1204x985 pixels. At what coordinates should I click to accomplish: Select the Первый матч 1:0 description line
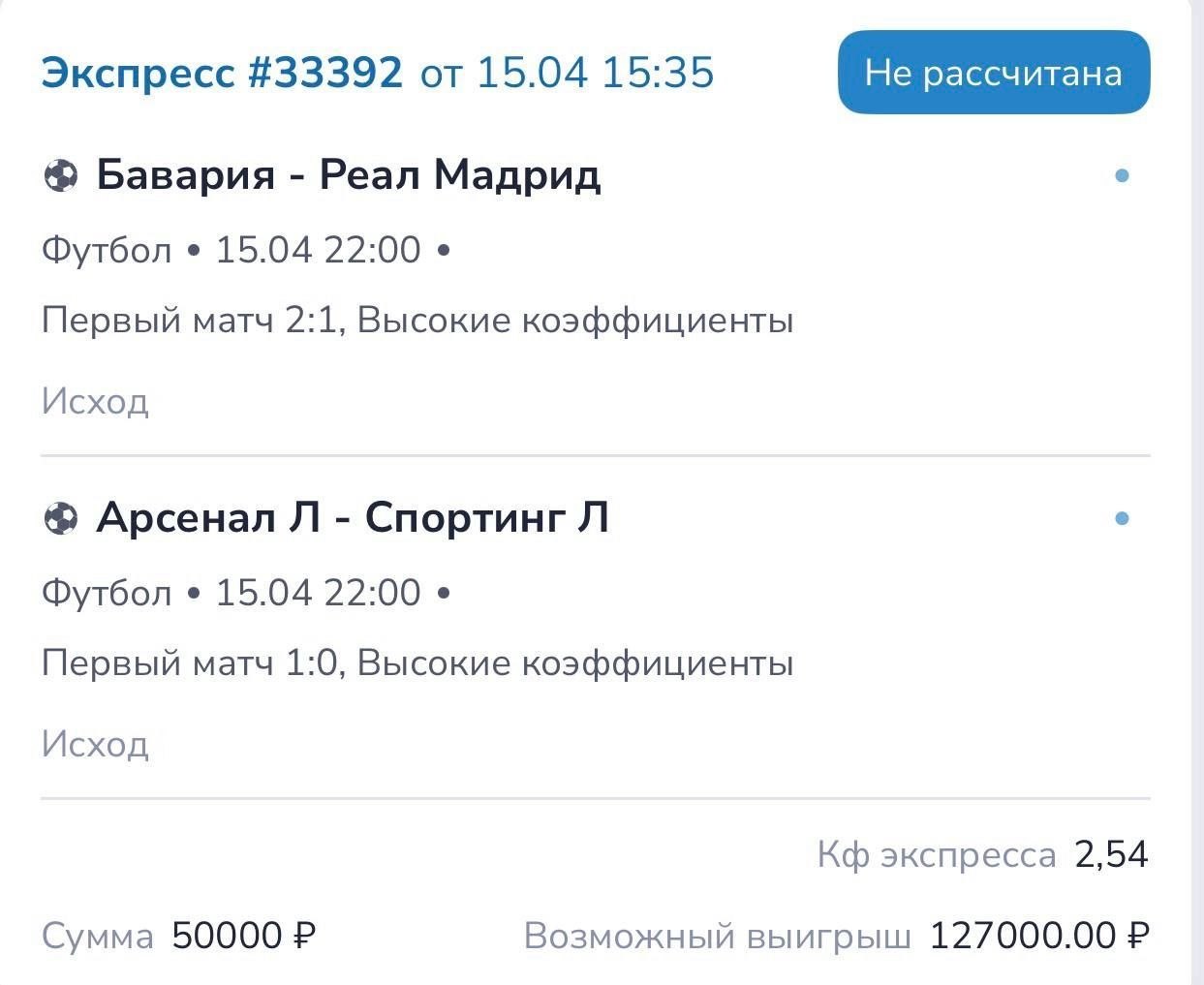[x=417, y=662]
